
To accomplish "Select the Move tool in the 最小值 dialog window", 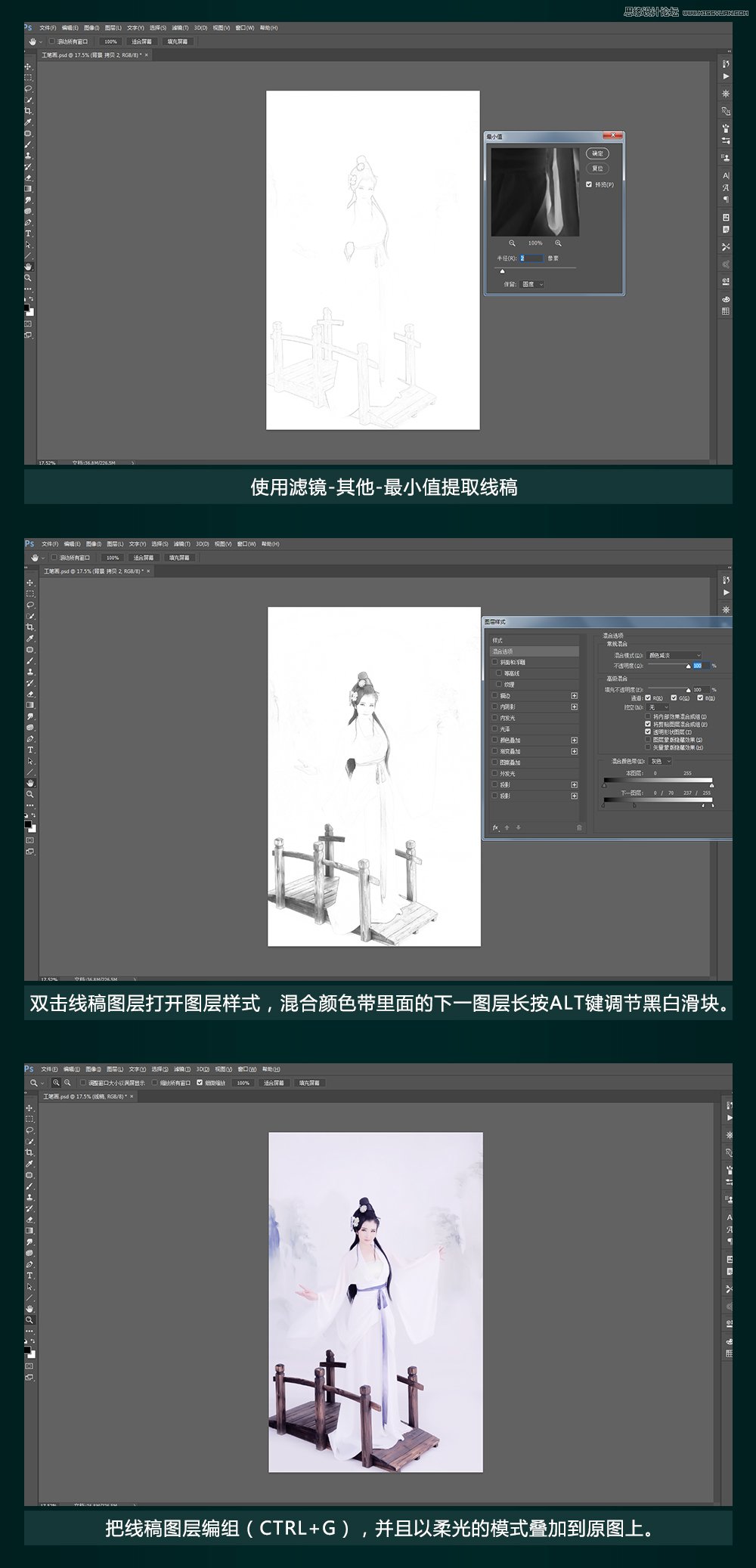I will (x=29, y=66).
